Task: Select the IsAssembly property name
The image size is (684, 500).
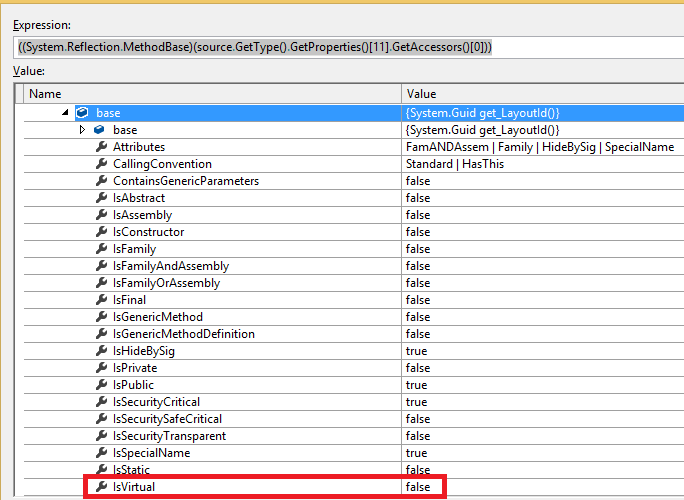Action: [143, 215]
